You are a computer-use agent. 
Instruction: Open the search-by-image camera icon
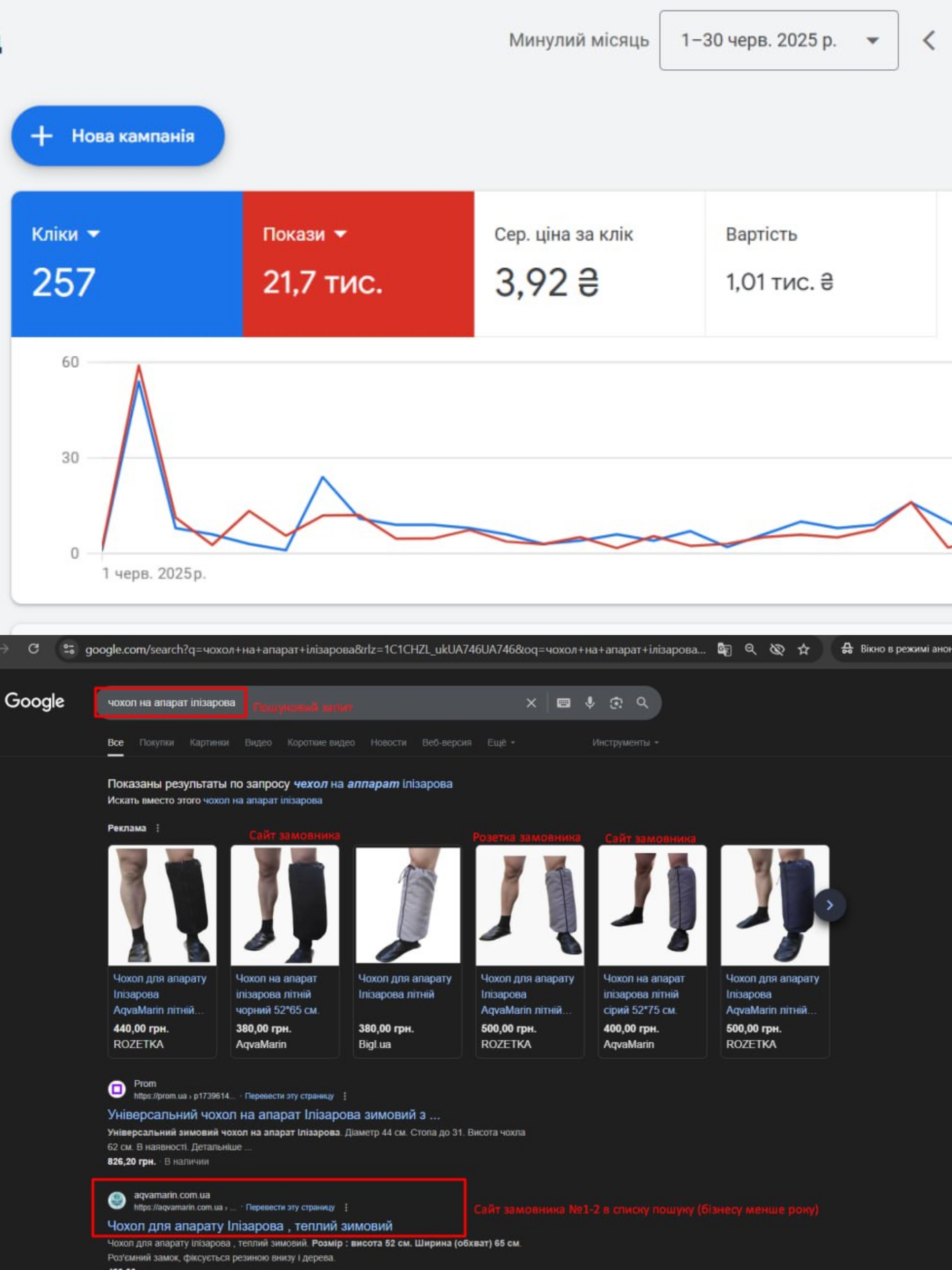coord(616,703)
